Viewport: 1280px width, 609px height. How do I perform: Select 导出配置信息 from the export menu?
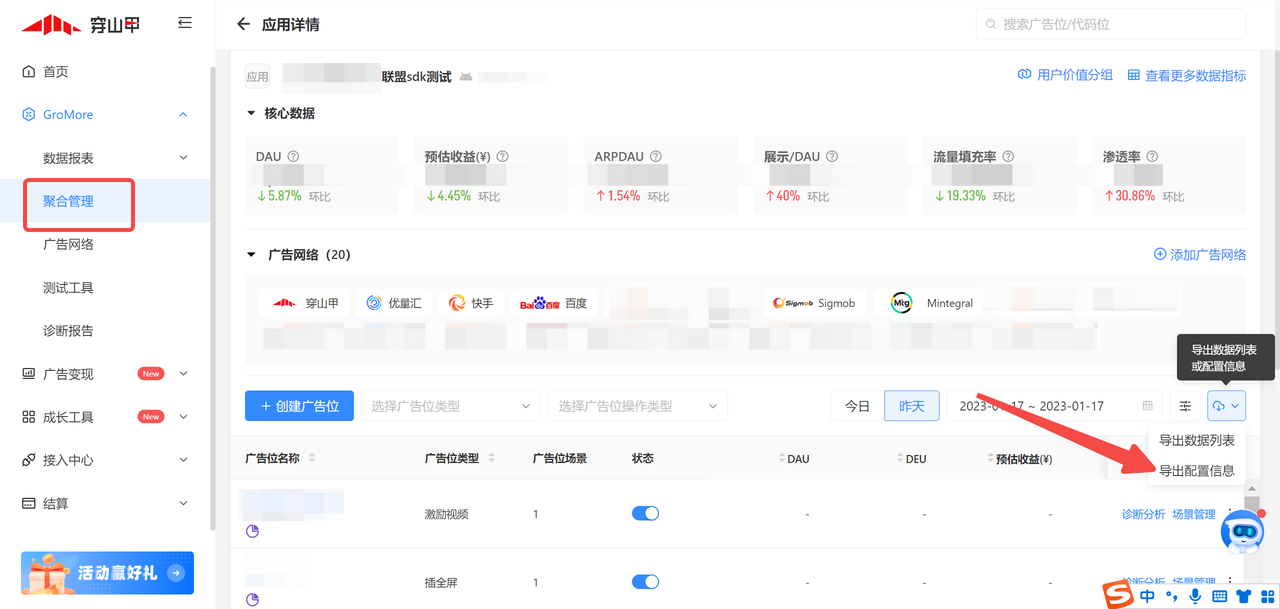1196,470
